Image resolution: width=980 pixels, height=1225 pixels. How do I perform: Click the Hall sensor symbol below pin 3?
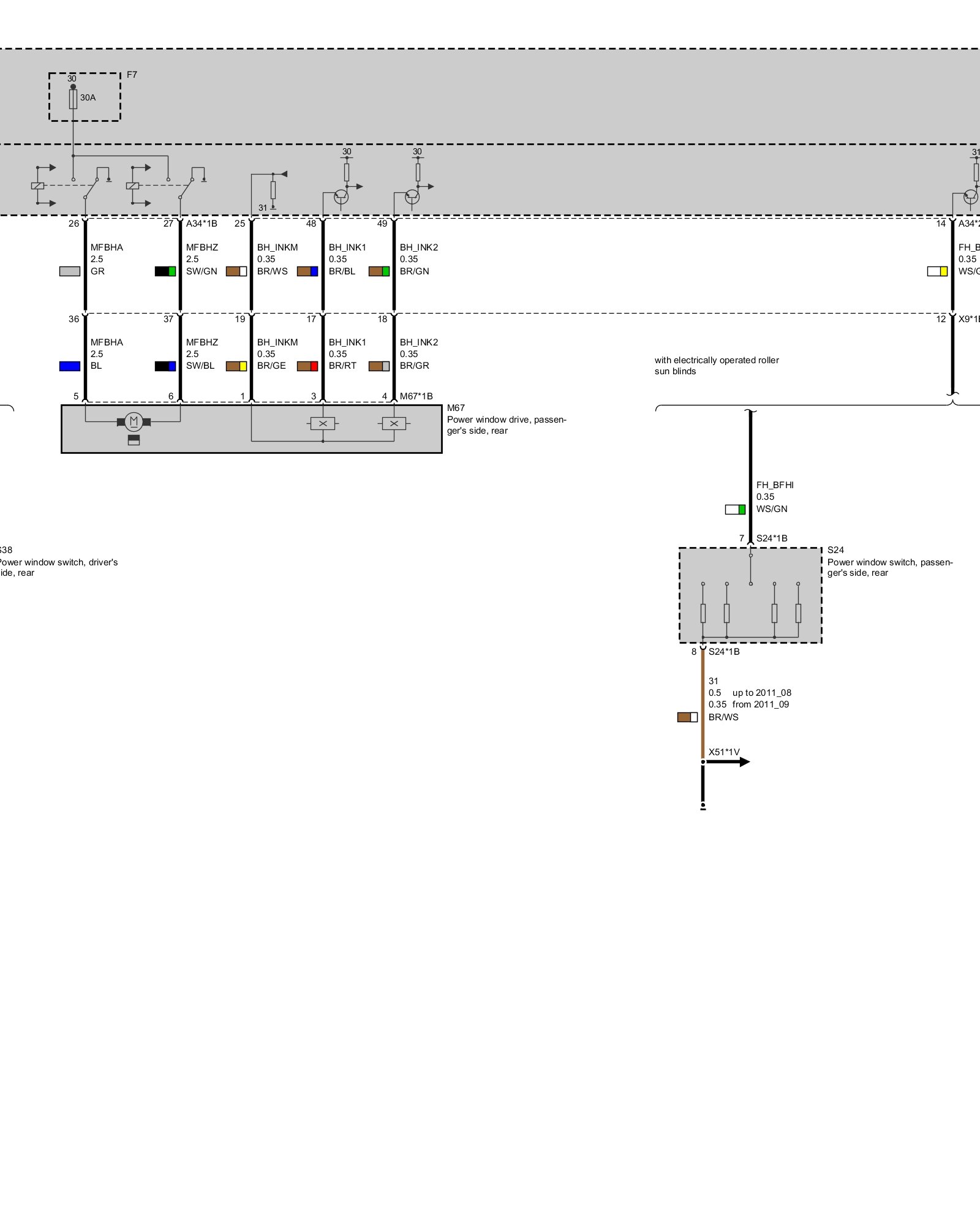323,423
